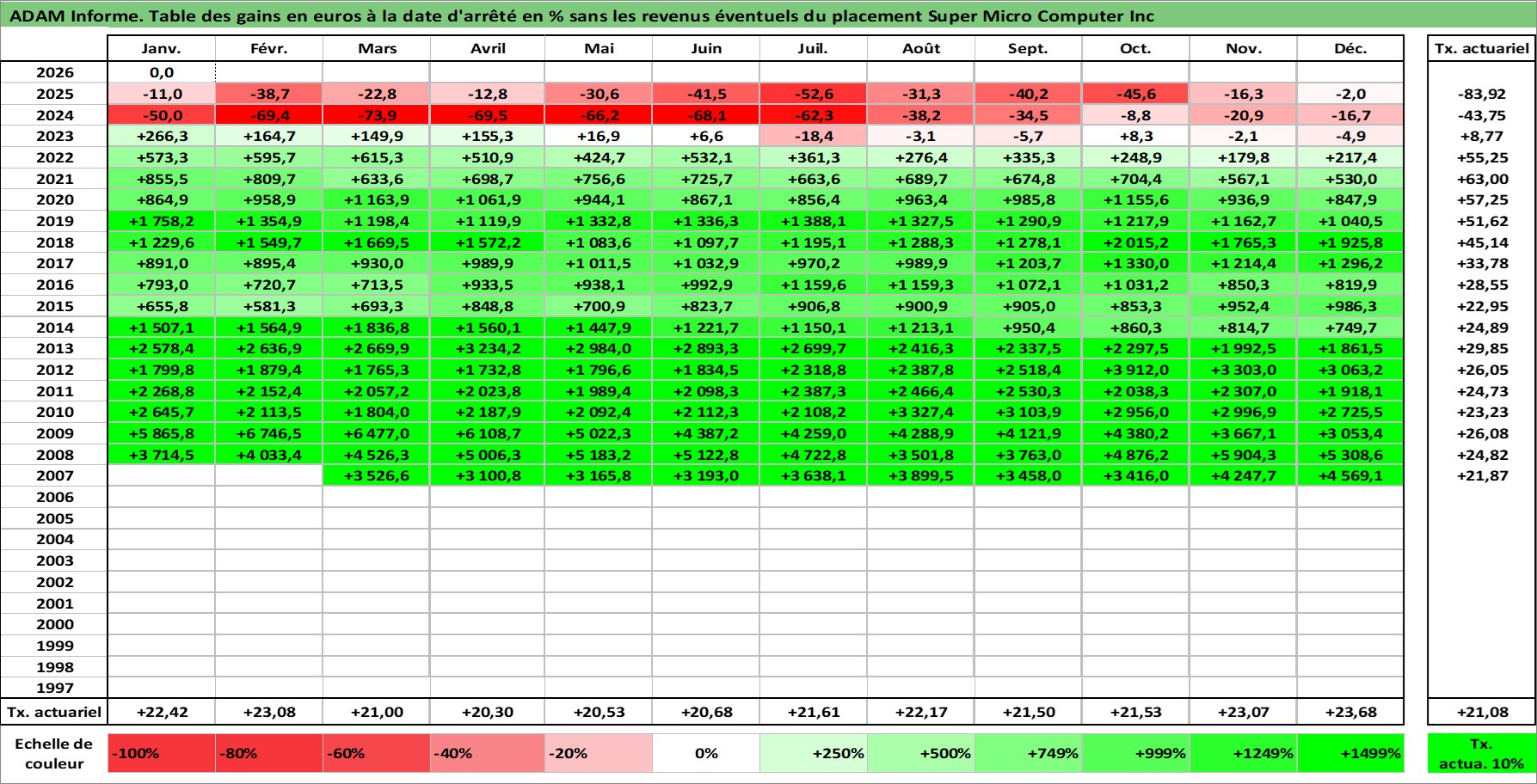Screen dimensions: 1537x784
Task: Click the +2 015,2 cell in 2018
Action: tap(1136, 242)
